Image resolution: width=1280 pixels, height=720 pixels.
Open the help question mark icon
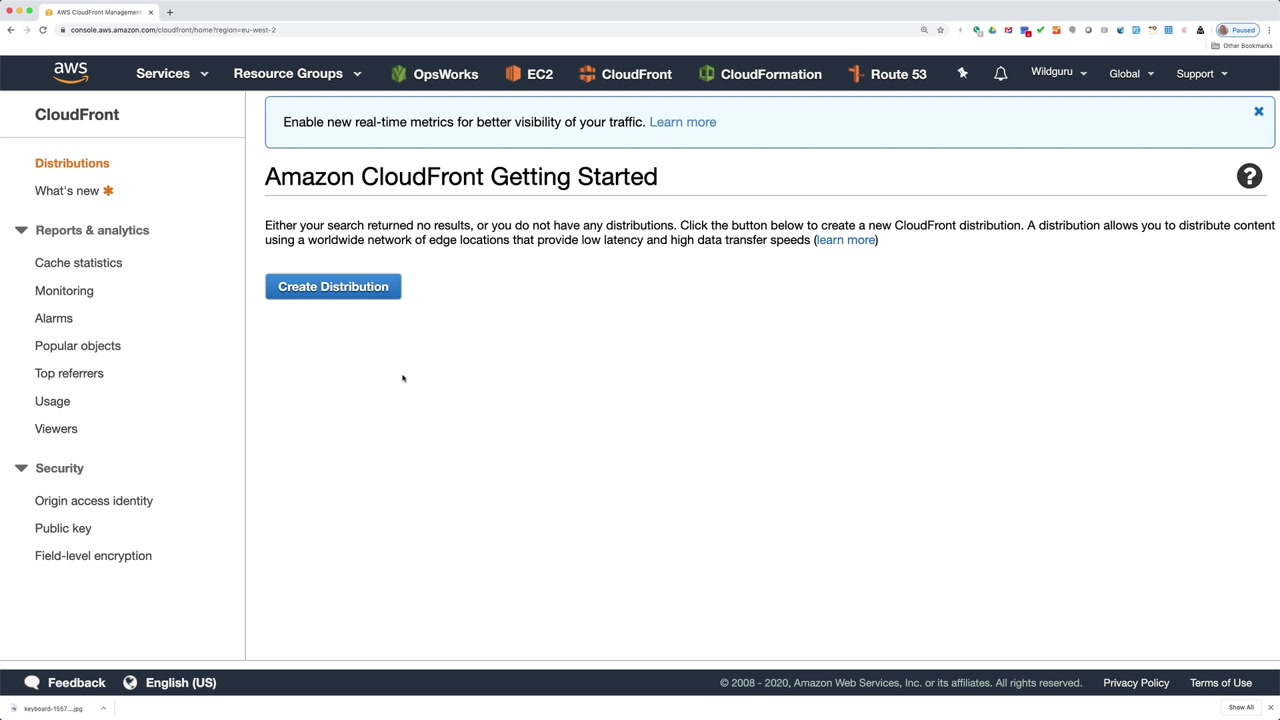1249,177
